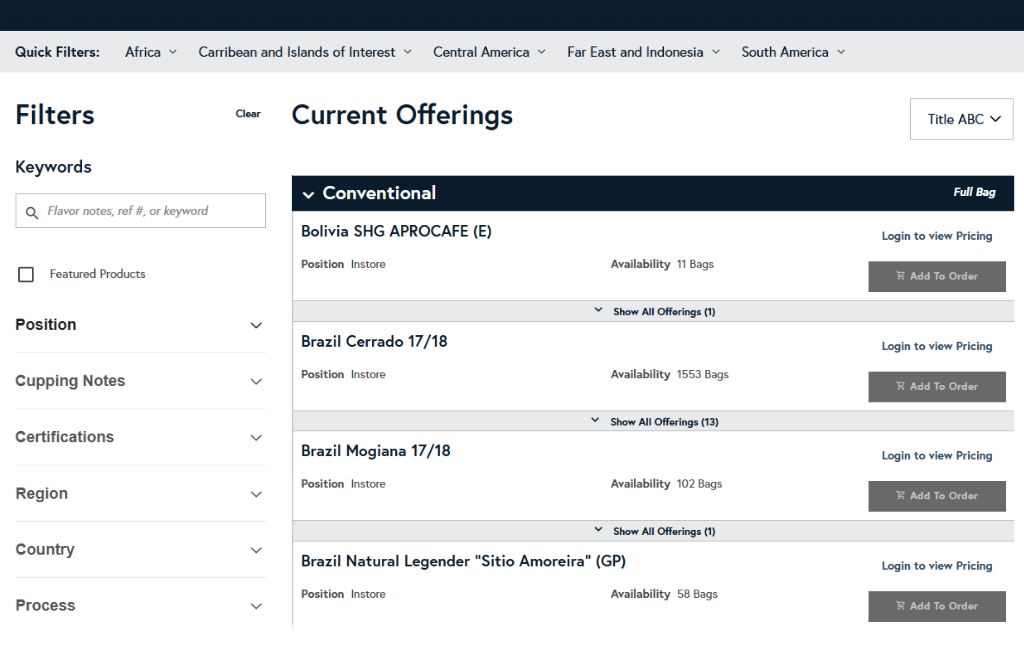Add Brazil Natural Legender Sitio Amoreira to order
Viewport: 1024px width, 650px height.
[x=936, y=606]
